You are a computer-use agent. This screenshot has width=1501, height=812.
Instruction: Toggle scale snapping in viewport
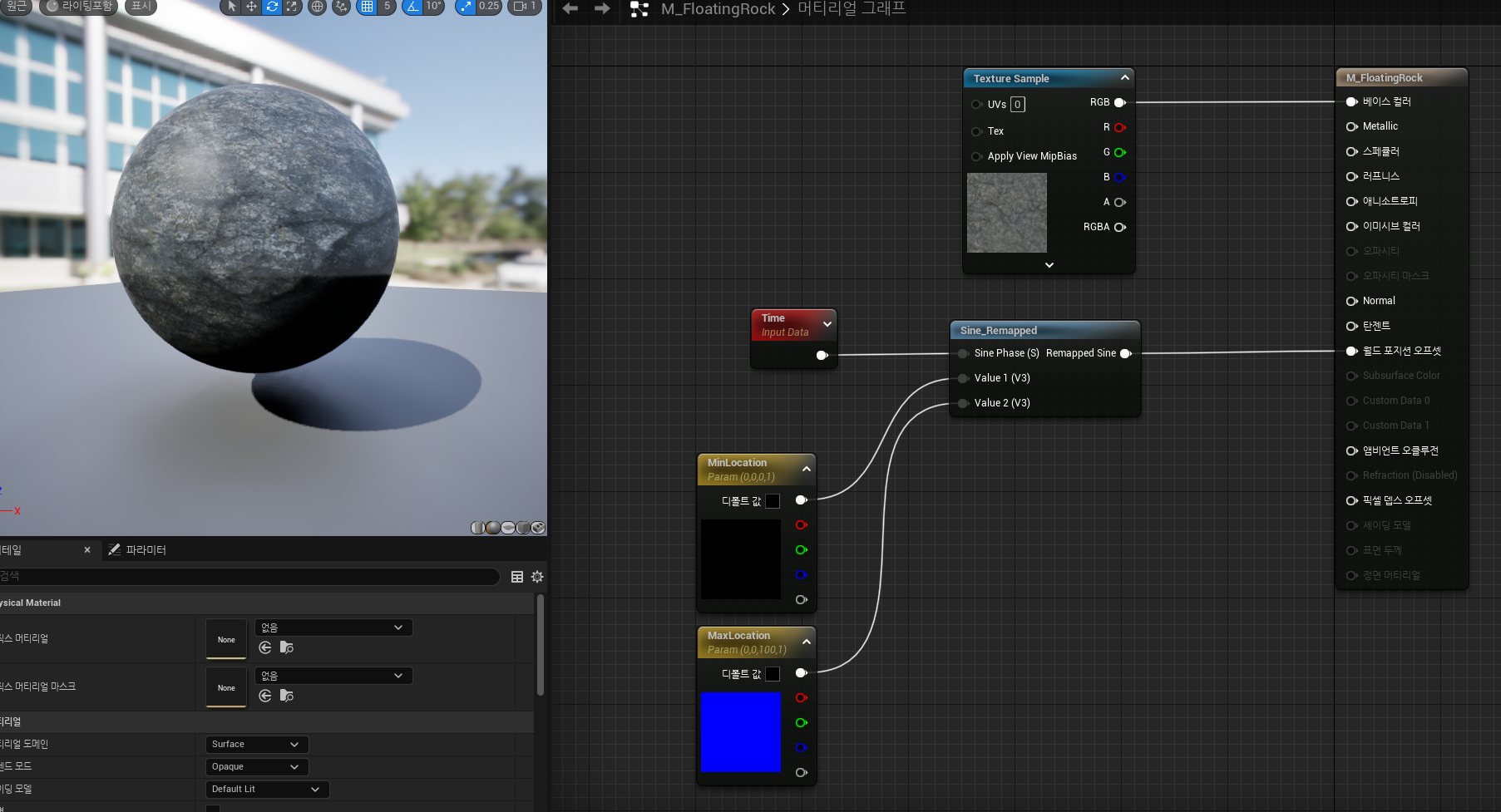point(466,7)
